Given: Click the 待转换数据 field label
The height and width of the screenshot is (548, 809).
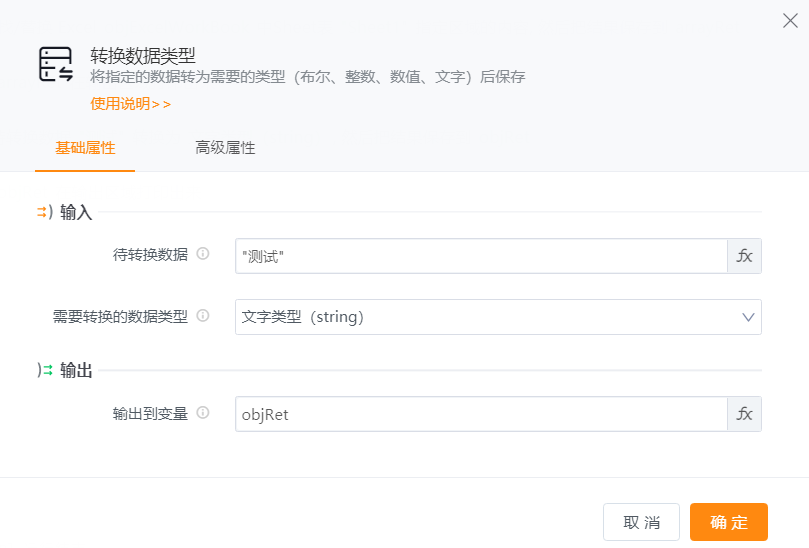Looking at the screenshot, I should click(x=150, y=255).
